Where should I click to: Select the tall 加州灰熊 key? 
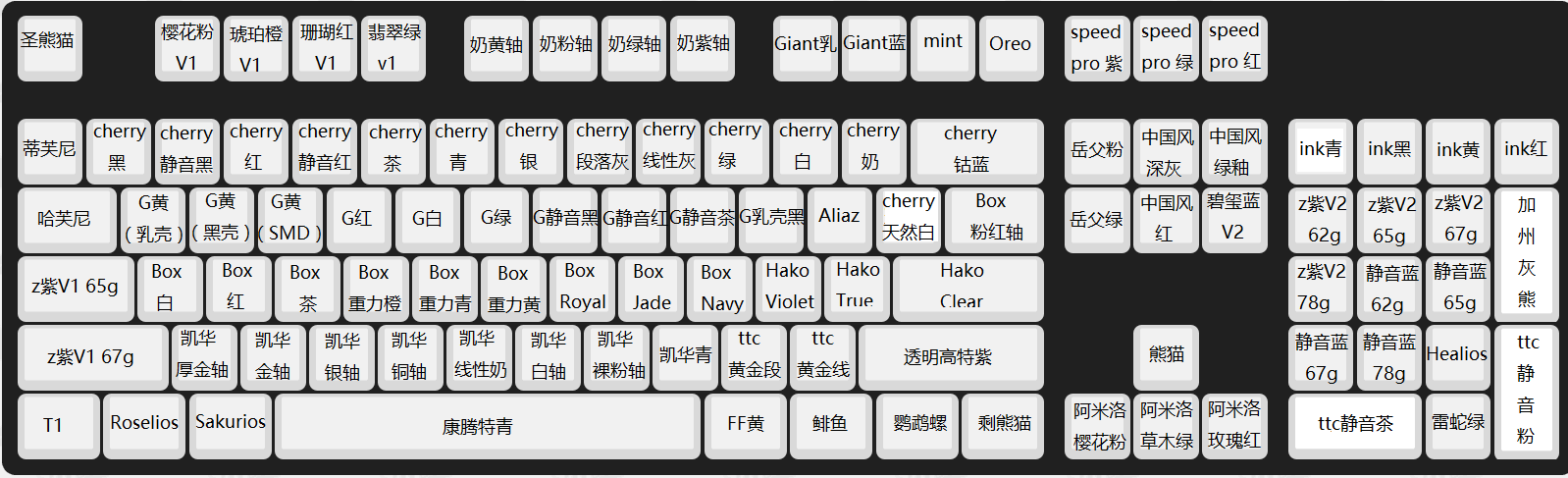coord(1526,253)
